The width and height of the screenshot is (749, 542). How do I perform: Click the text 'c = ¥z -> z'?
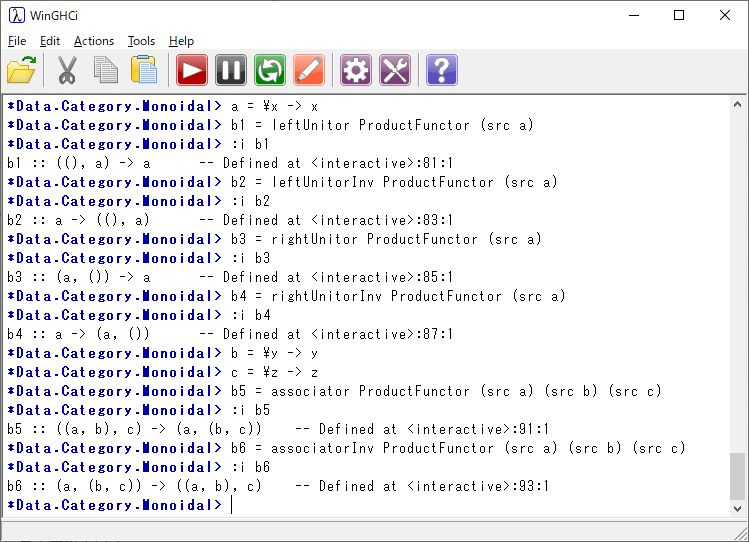275,372
